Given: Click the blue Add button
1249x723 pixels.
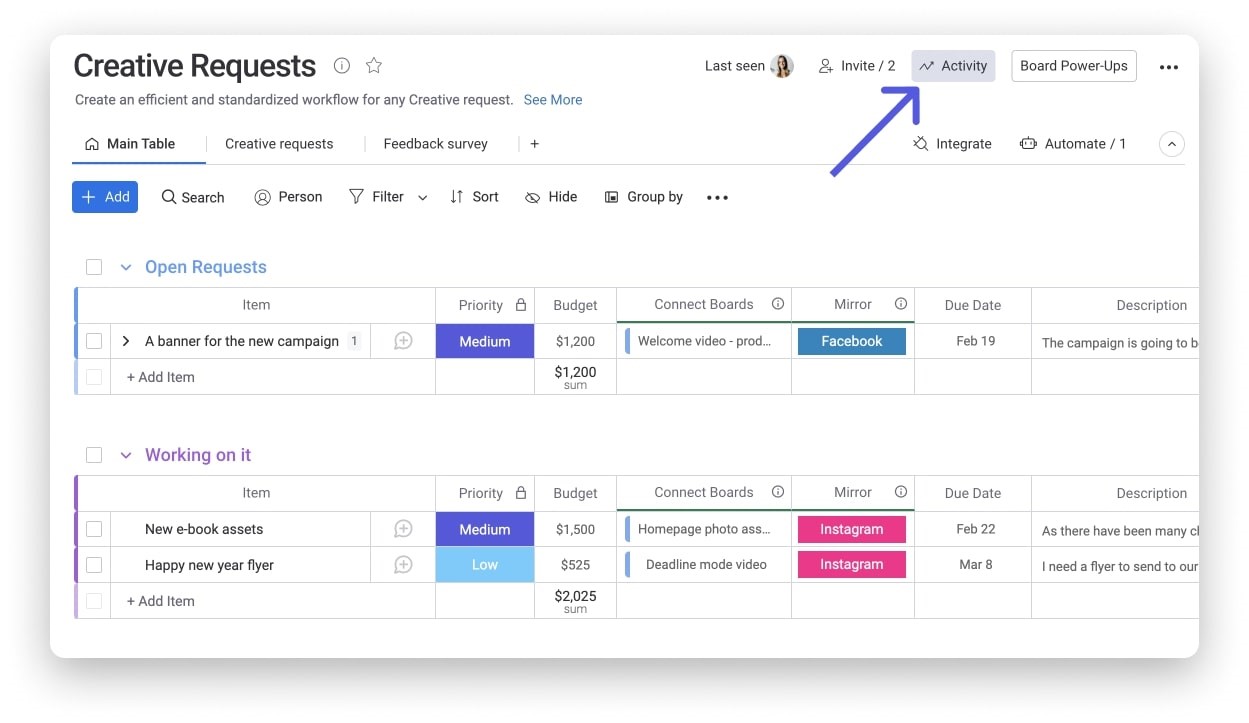Looking at the screenshot, I should [x=105, y=197].
